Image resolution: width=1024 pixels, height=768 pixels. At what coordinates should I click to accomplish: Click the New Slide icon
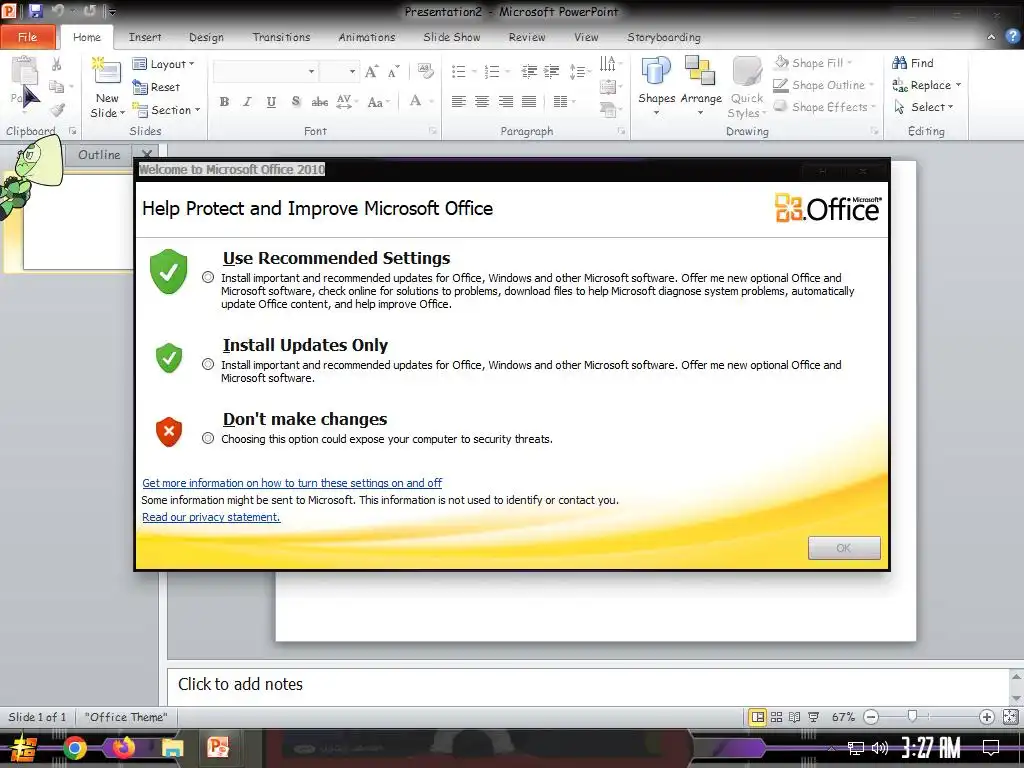pyautogui.click(x=107, y=71)
